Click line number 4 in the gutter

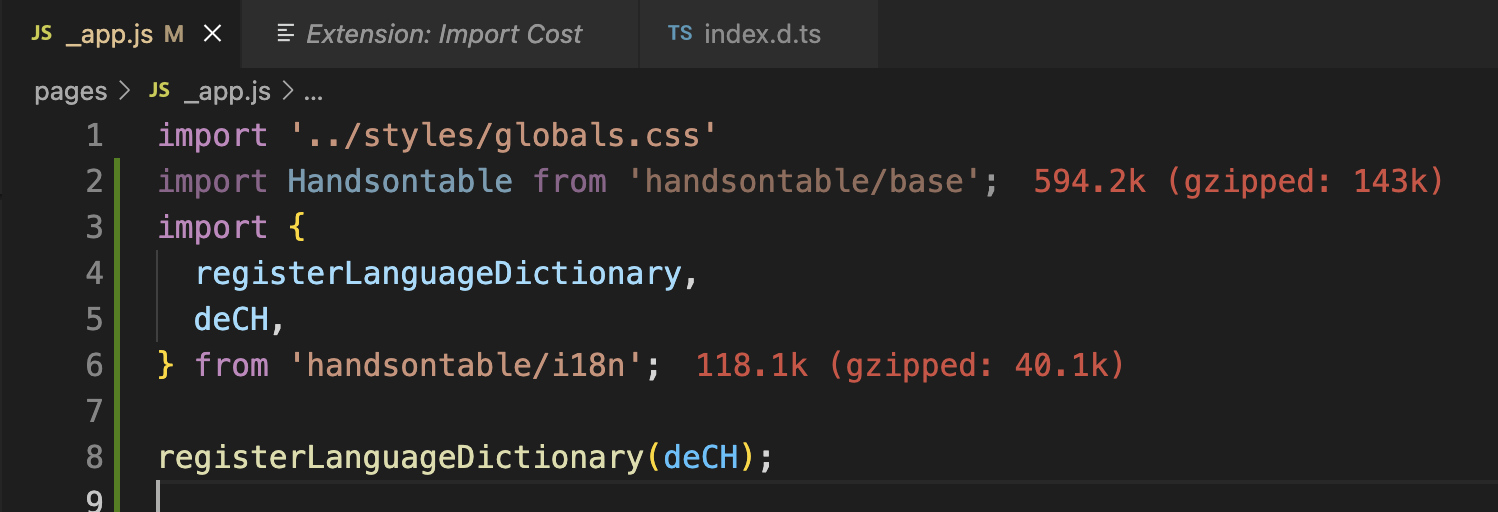[94, 273]
